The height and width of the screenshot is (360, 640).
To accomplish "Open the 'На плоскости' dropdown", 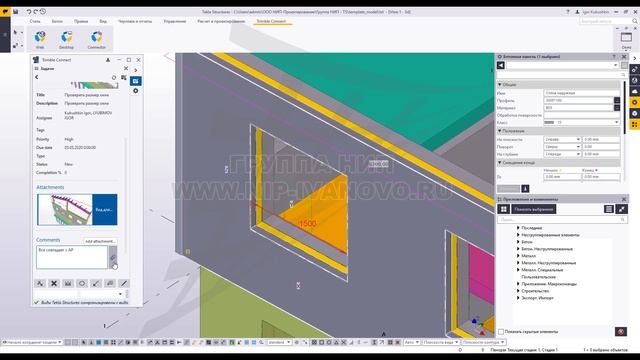I will [562, 139].
